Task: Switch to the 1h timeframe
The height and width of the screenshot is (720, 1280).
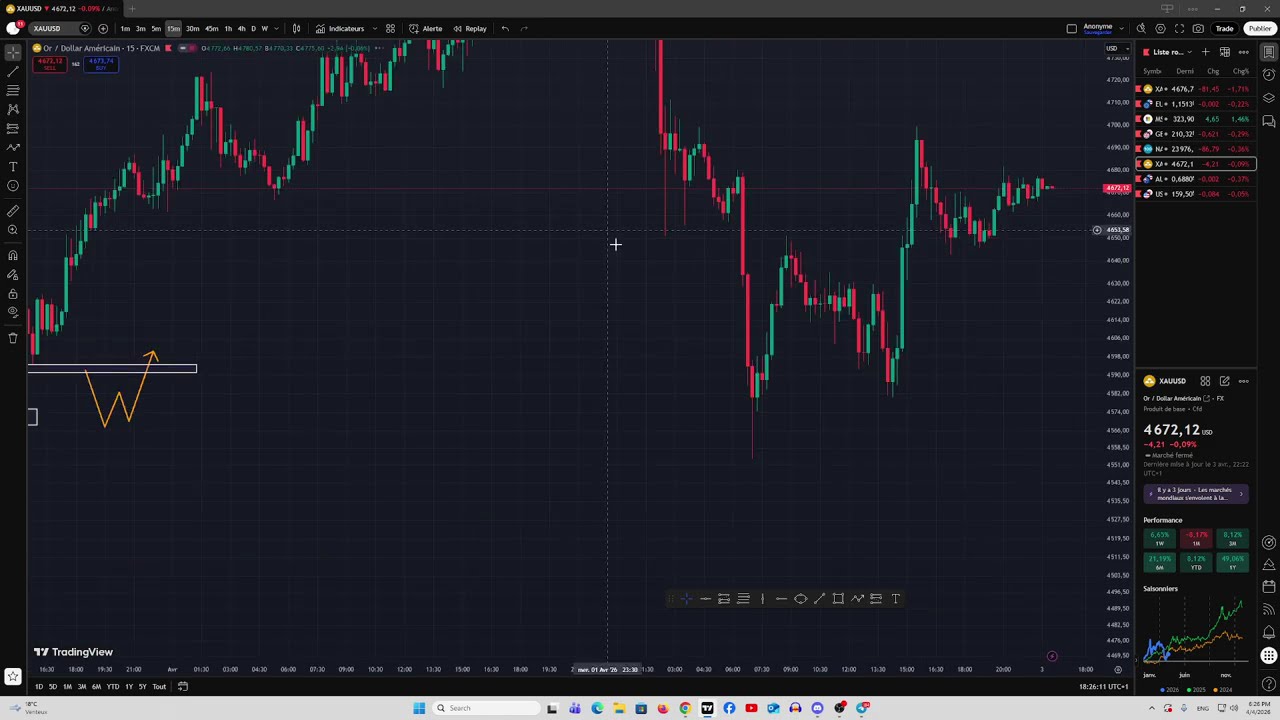Action: tap(228, 28)
